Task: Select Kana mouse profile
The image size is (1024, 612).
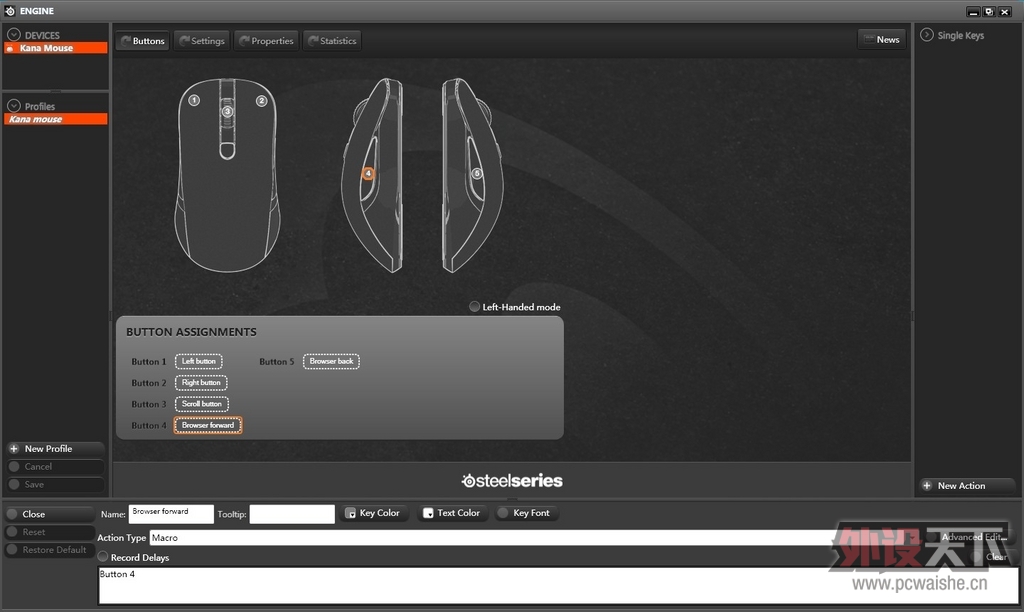Action: click(56, 119)
